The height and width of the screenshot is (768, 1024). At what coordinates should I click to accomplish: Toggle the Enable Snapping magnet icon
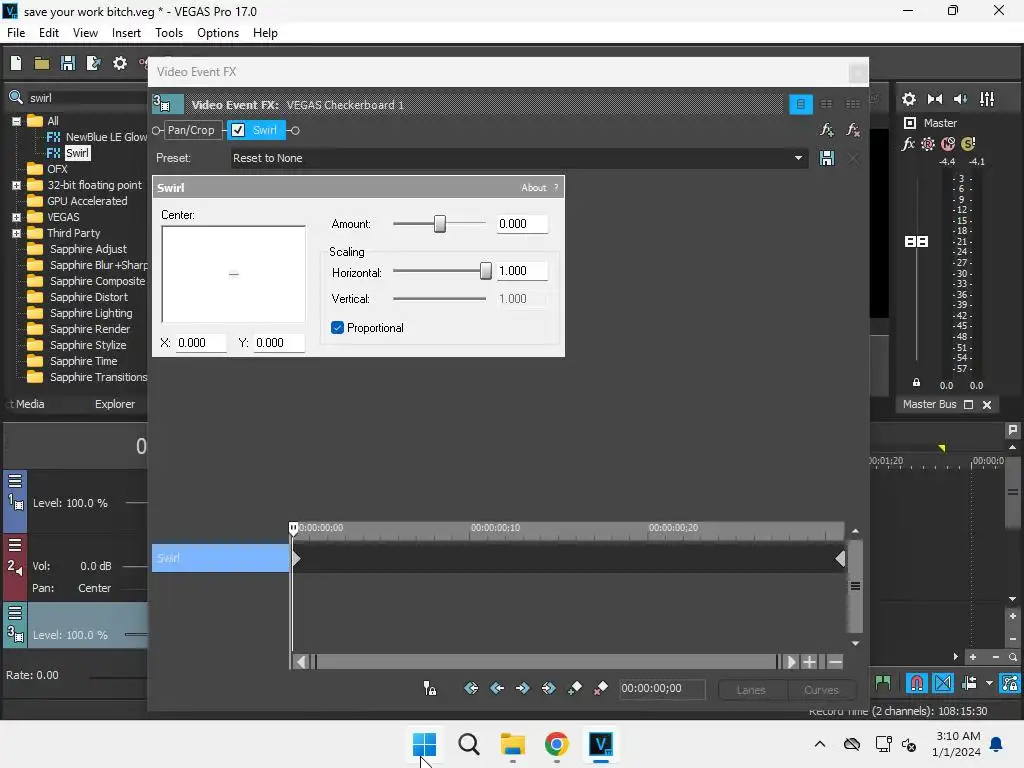click(x=916, y=683)
